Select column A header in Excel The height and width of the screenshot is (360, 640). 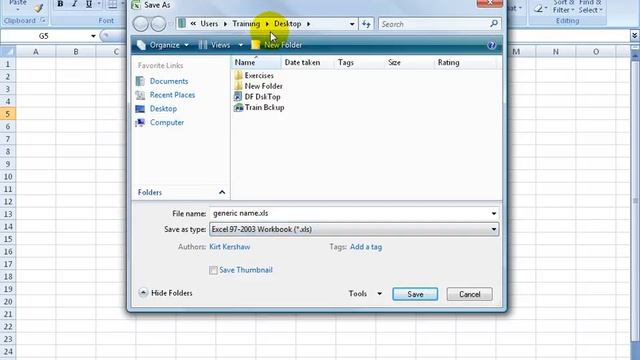point(36,52)
